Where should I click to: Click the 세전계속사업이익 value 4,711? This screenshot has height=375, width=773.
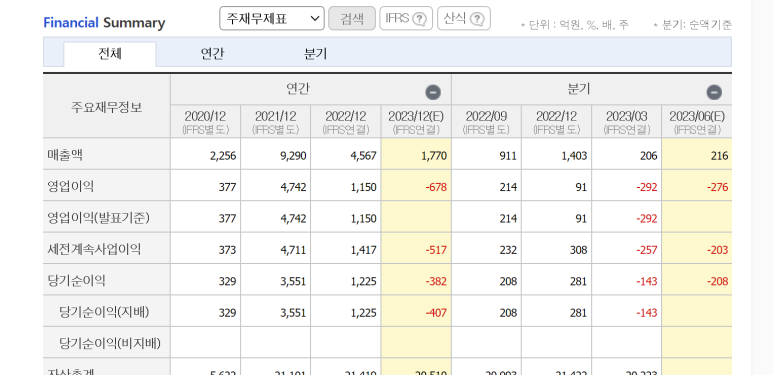pos(293,250)
